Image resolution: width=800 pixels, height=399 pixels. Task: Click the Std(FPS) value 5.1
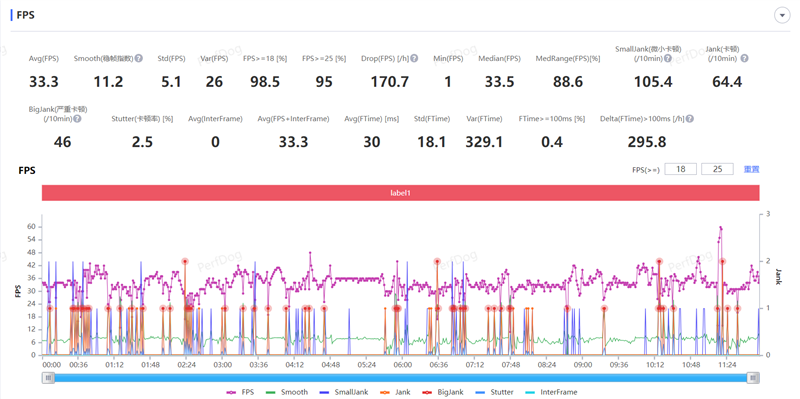point(171,82)
